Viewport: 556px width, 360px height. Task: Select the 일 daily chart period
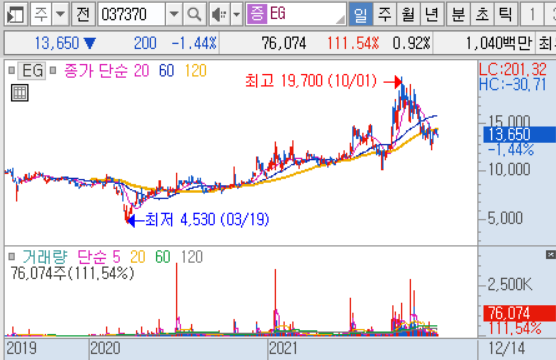click(361, 15)
